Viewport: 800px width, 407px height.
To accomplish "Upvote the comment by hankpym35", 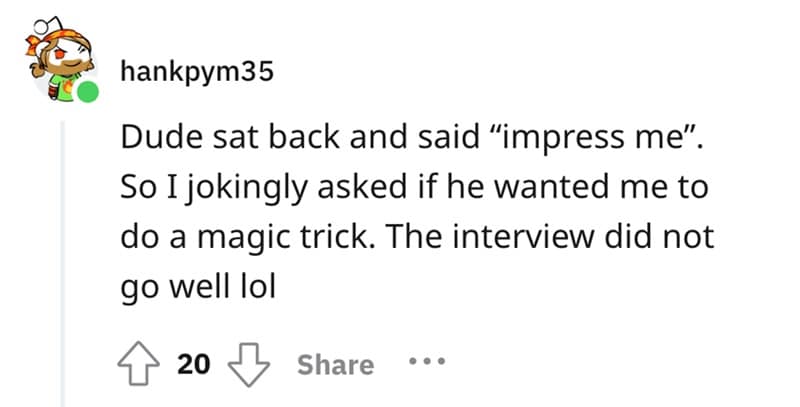I will (x=143, y=364).
